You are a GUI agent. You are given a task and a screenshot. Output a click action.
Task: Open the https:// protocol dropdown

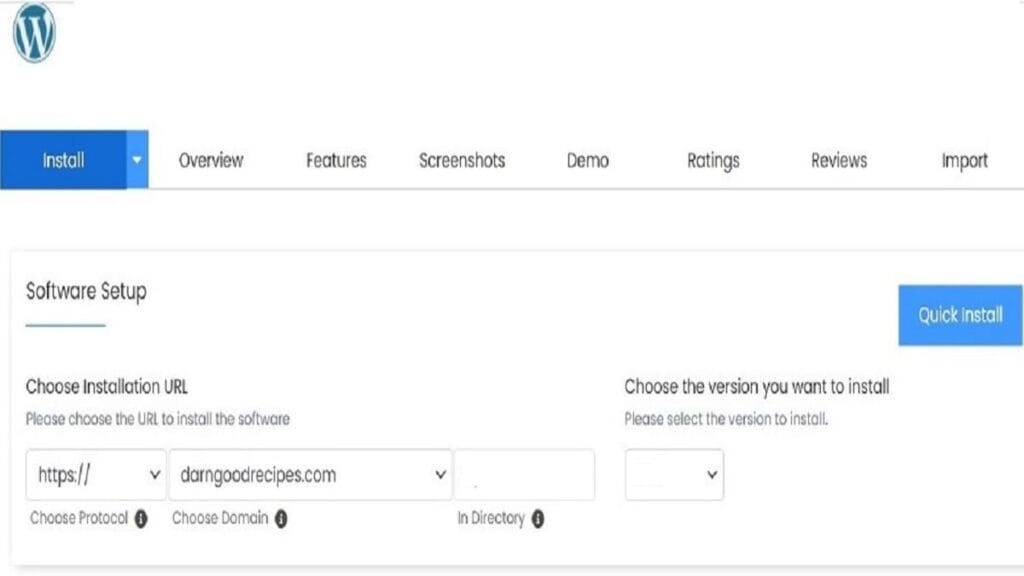click(x=95, y=474)
